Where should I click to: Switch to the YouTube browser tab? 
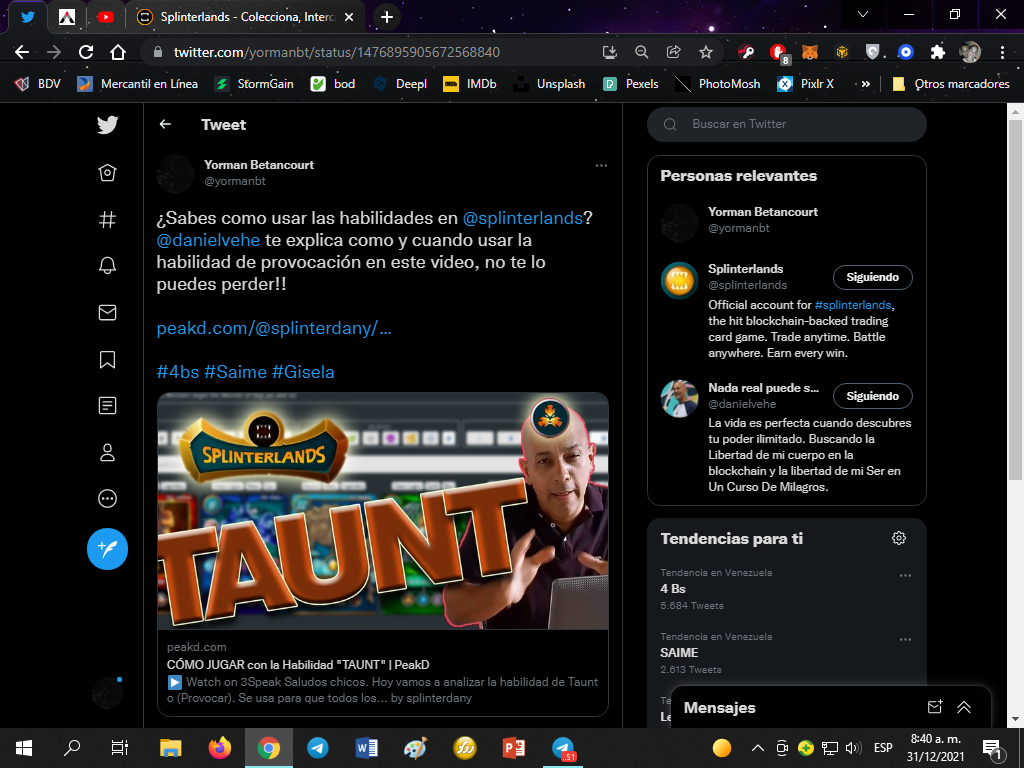pyautogui.click(x=105, y=17)
